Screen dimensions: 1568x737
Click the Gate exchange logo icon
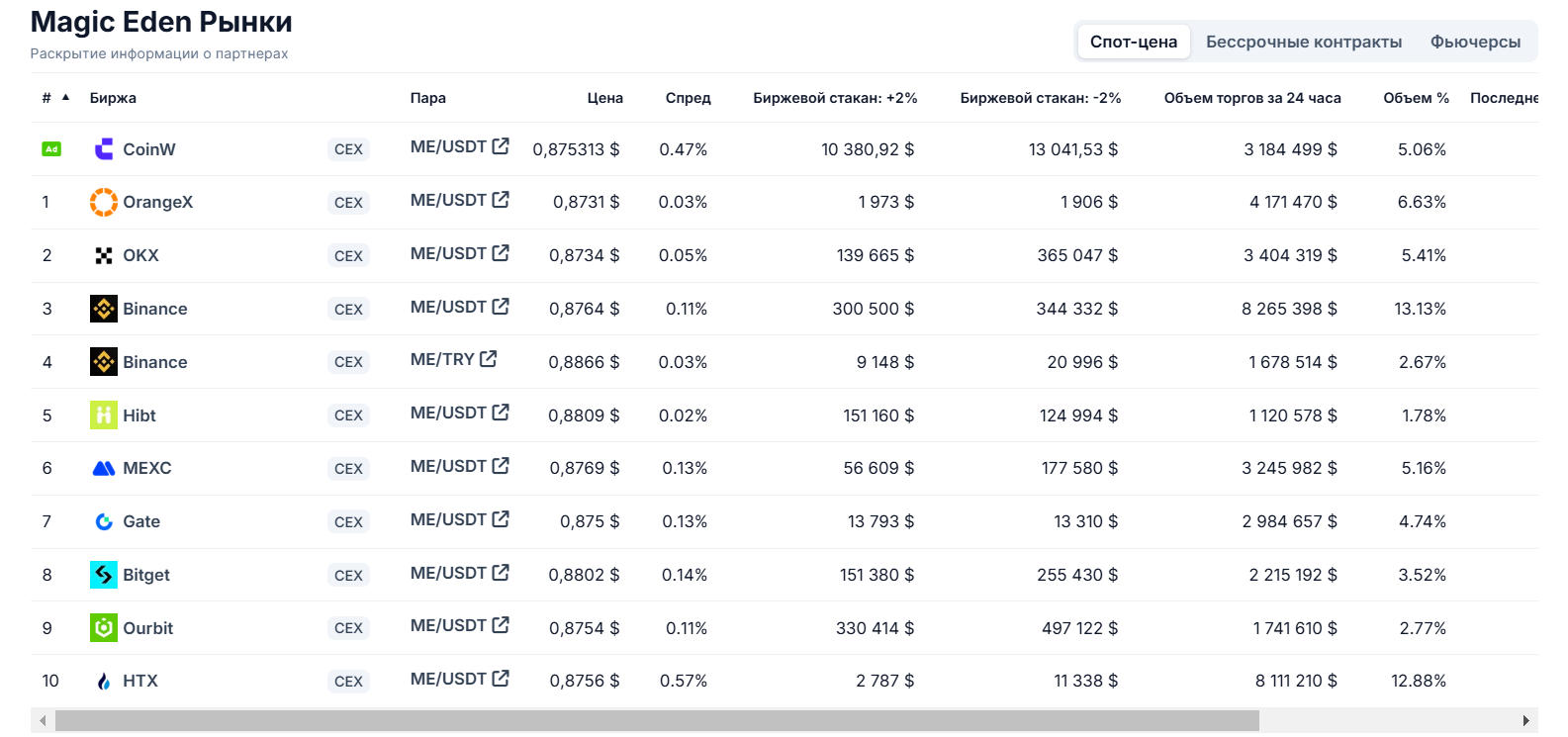[x=103, y=521]
